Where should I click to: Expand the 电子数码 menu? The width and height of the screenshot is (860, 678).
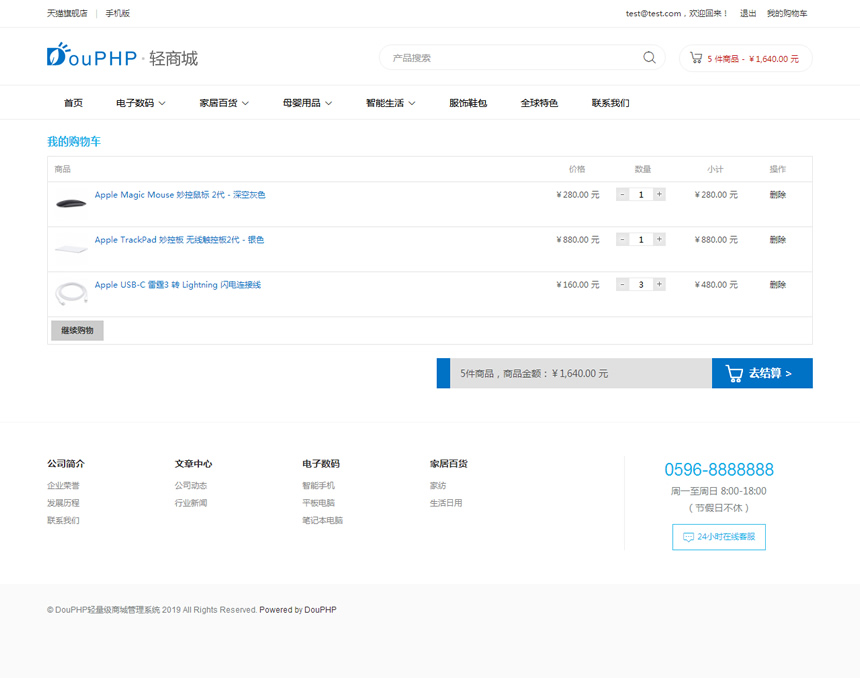coord(141,103)
